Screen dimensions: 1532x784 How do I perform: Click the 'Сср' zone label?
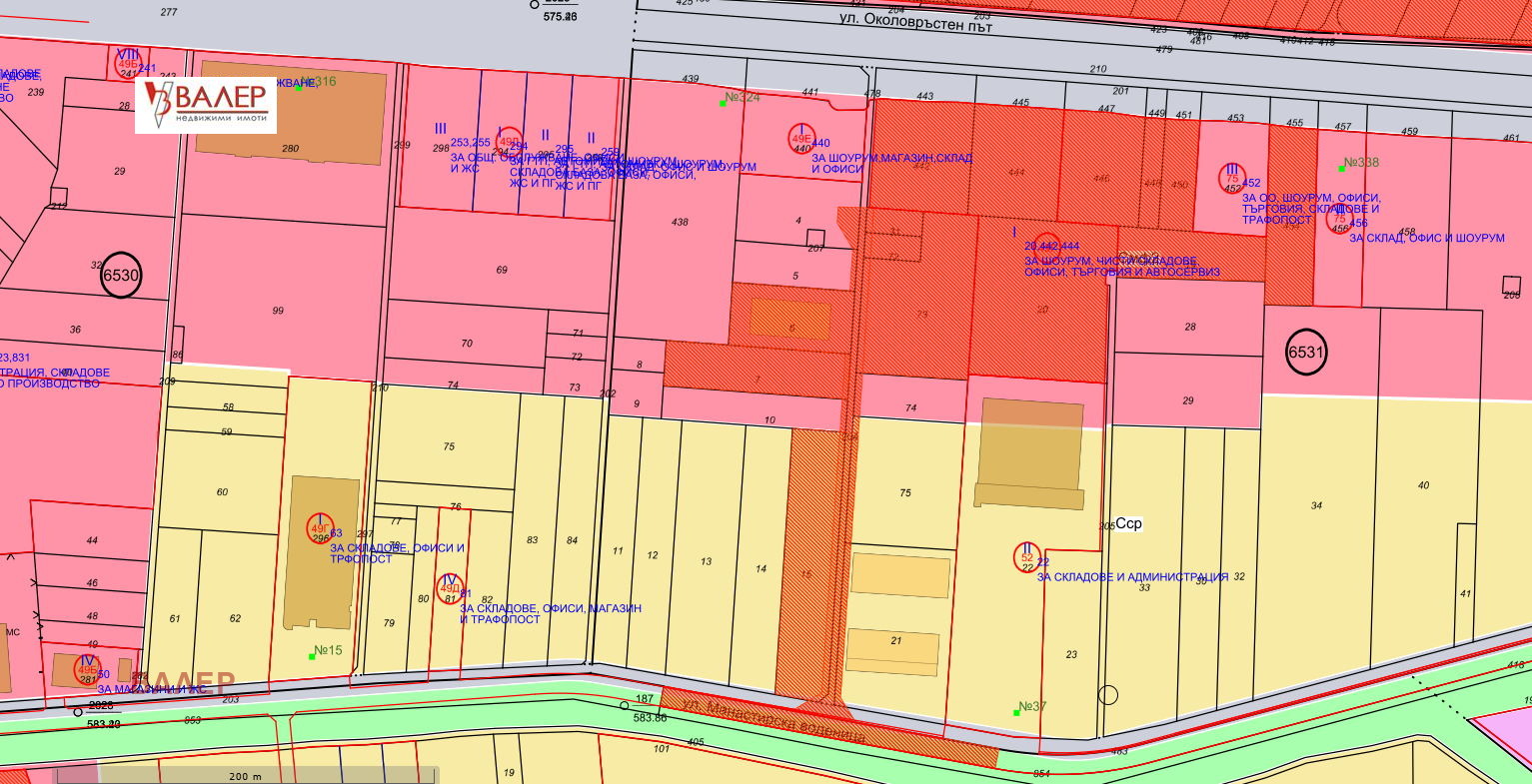1128,523
